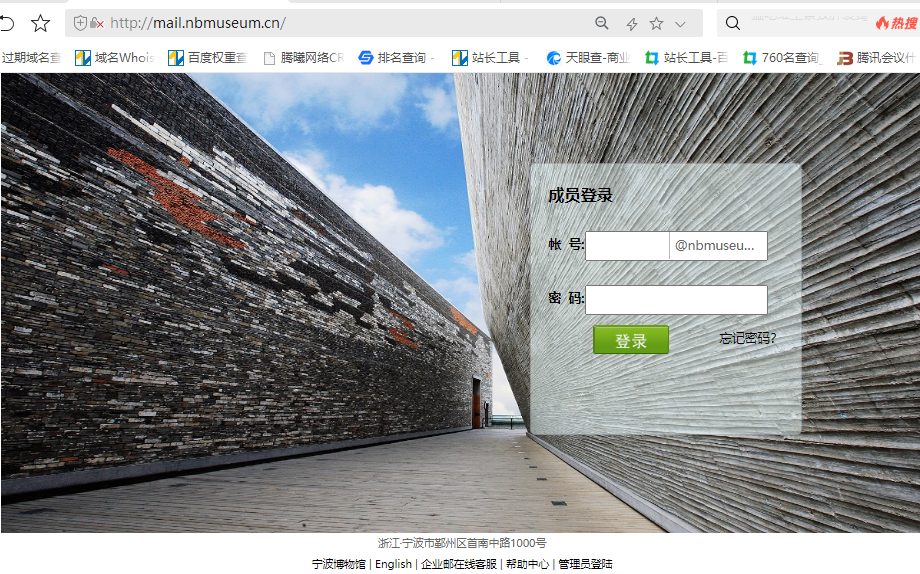The height and width of the screenshot is (574, 920).
Task: Open the 天眼查 bookmark
Action: point(588,58)
